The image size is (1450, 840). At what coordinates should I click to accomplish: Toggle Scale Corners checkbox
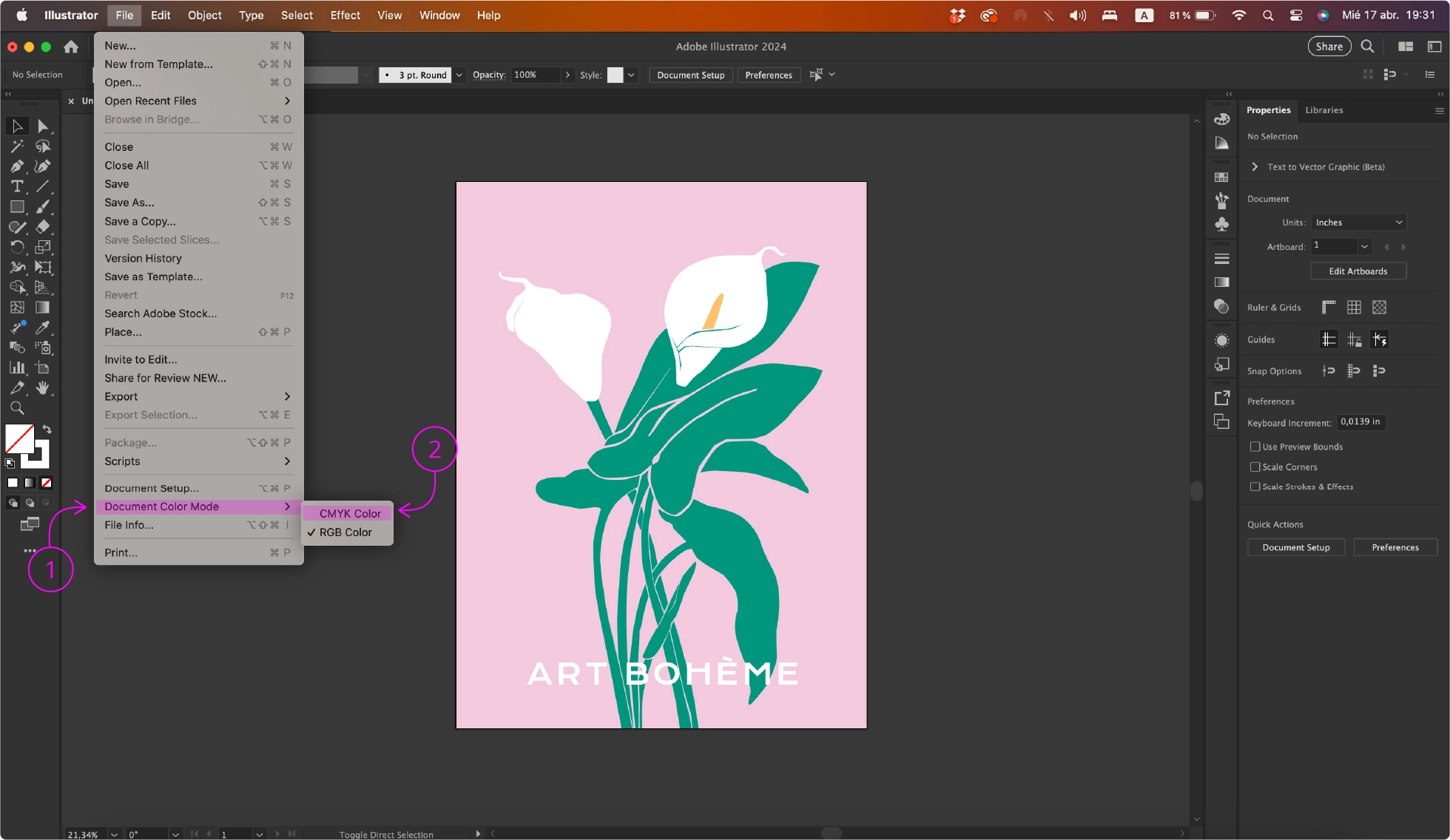(1255, 466)
